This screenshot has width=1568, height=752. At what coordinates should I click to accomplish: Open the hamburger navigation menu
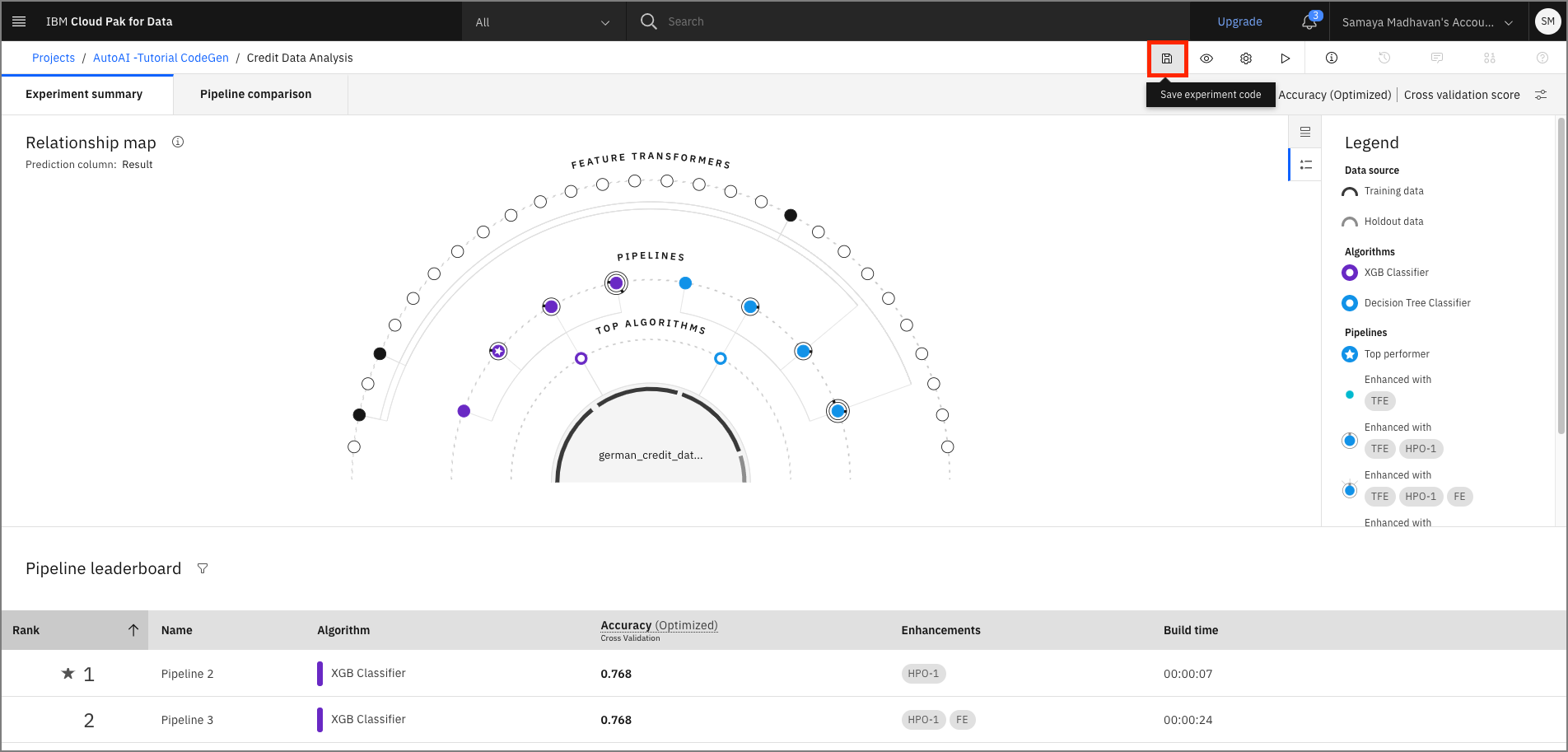19,21
